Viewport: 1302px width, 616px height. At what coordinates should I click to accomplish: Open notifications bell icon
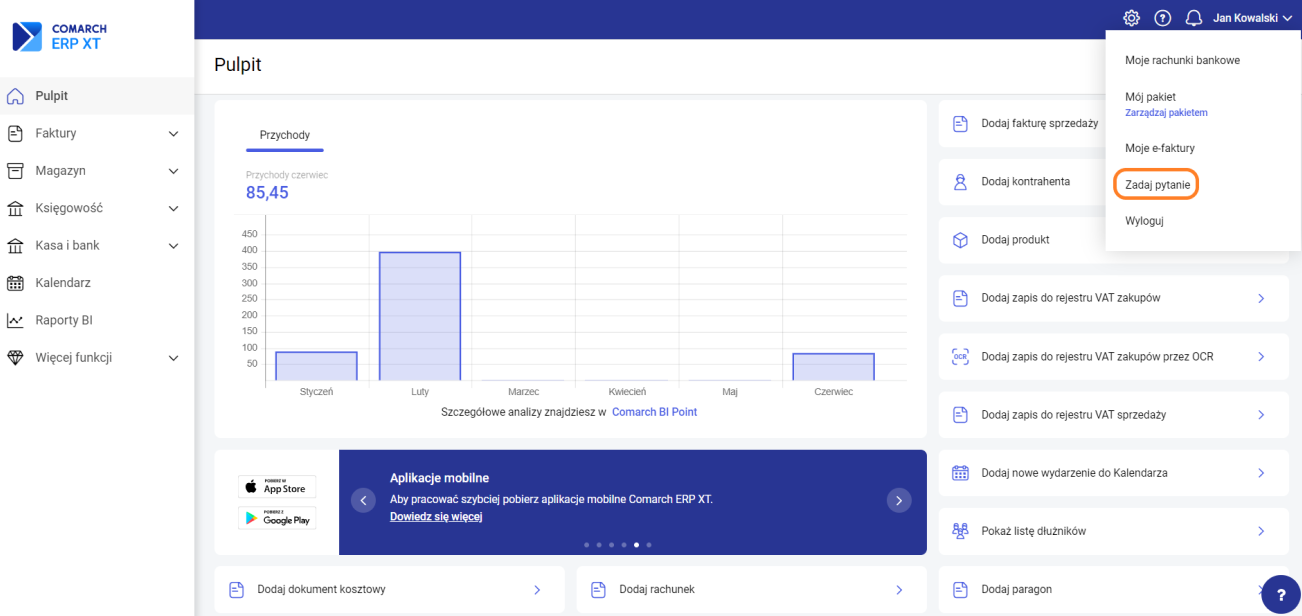(1193, 18)
